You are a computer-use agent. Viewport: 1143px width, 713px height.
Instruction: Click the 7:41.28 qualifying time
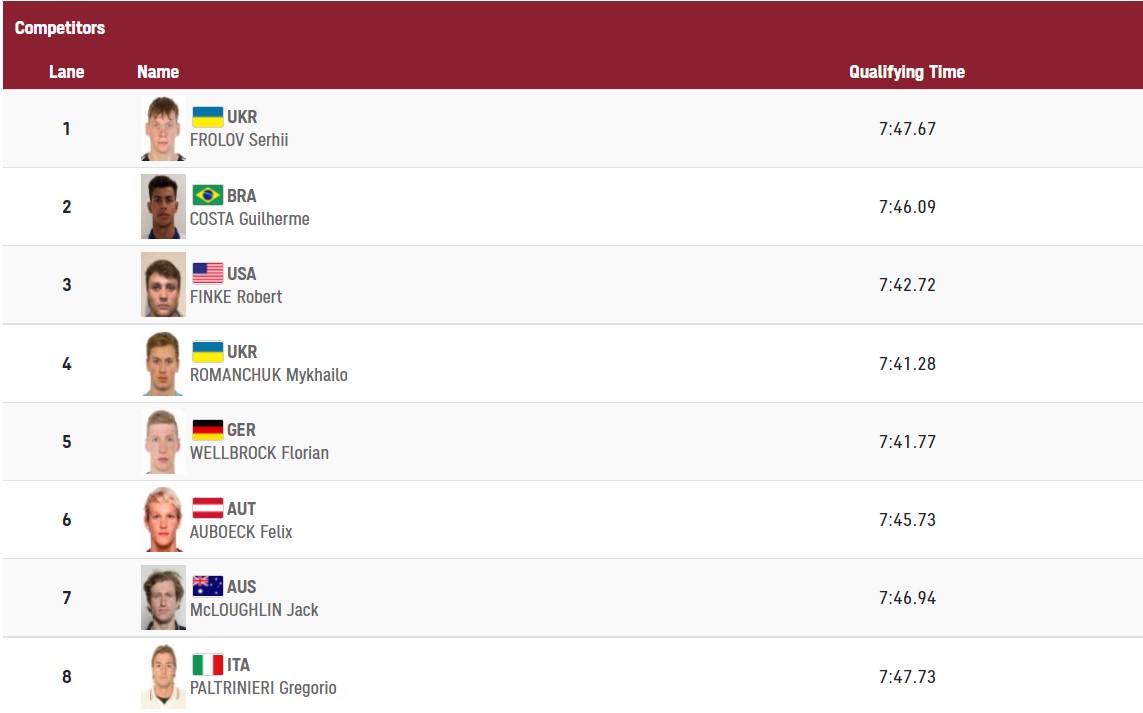click(x=907, y=364)
